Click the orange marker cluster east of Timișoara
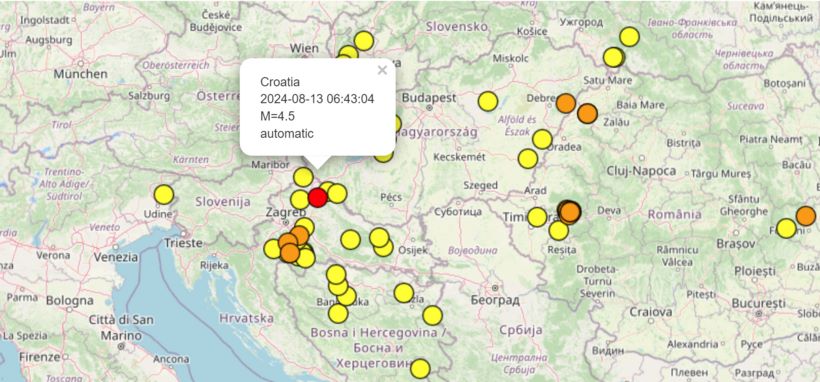 [570, 212]
